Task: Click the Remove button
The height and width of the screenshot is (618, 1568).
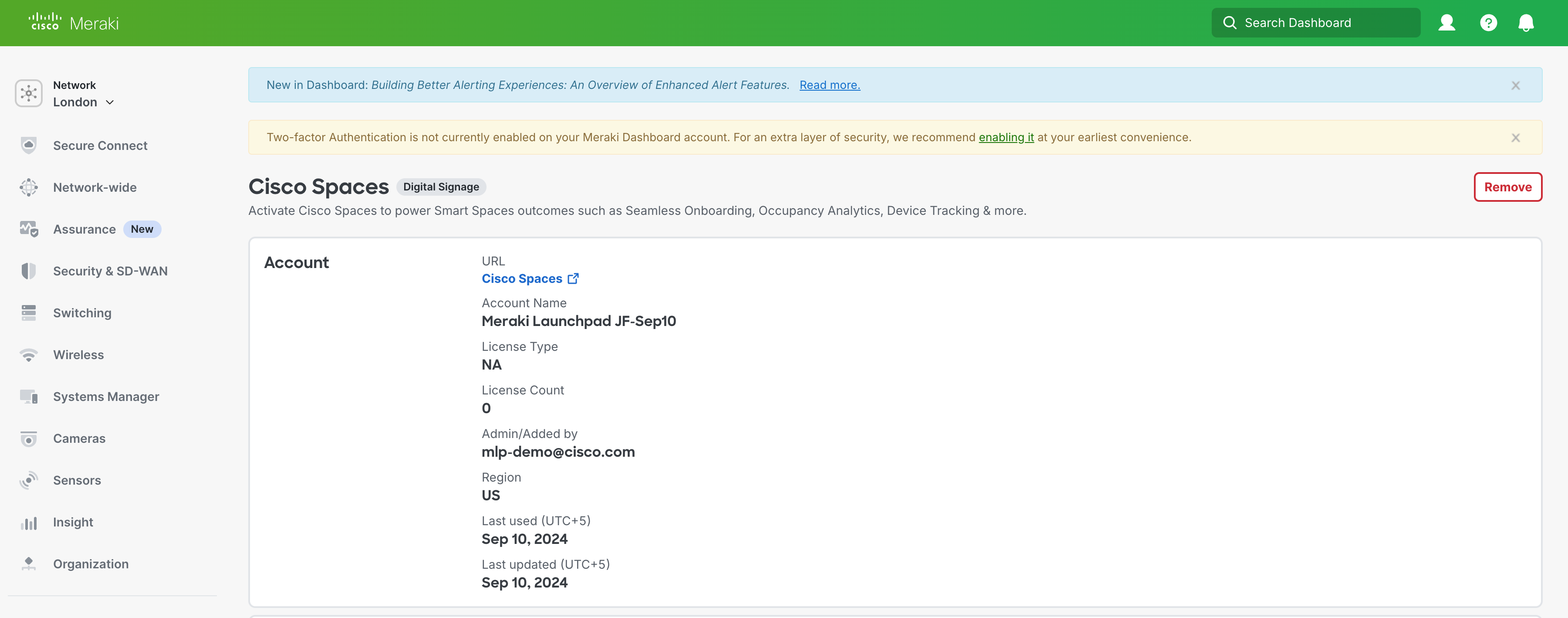Action: pos(1507,187)
